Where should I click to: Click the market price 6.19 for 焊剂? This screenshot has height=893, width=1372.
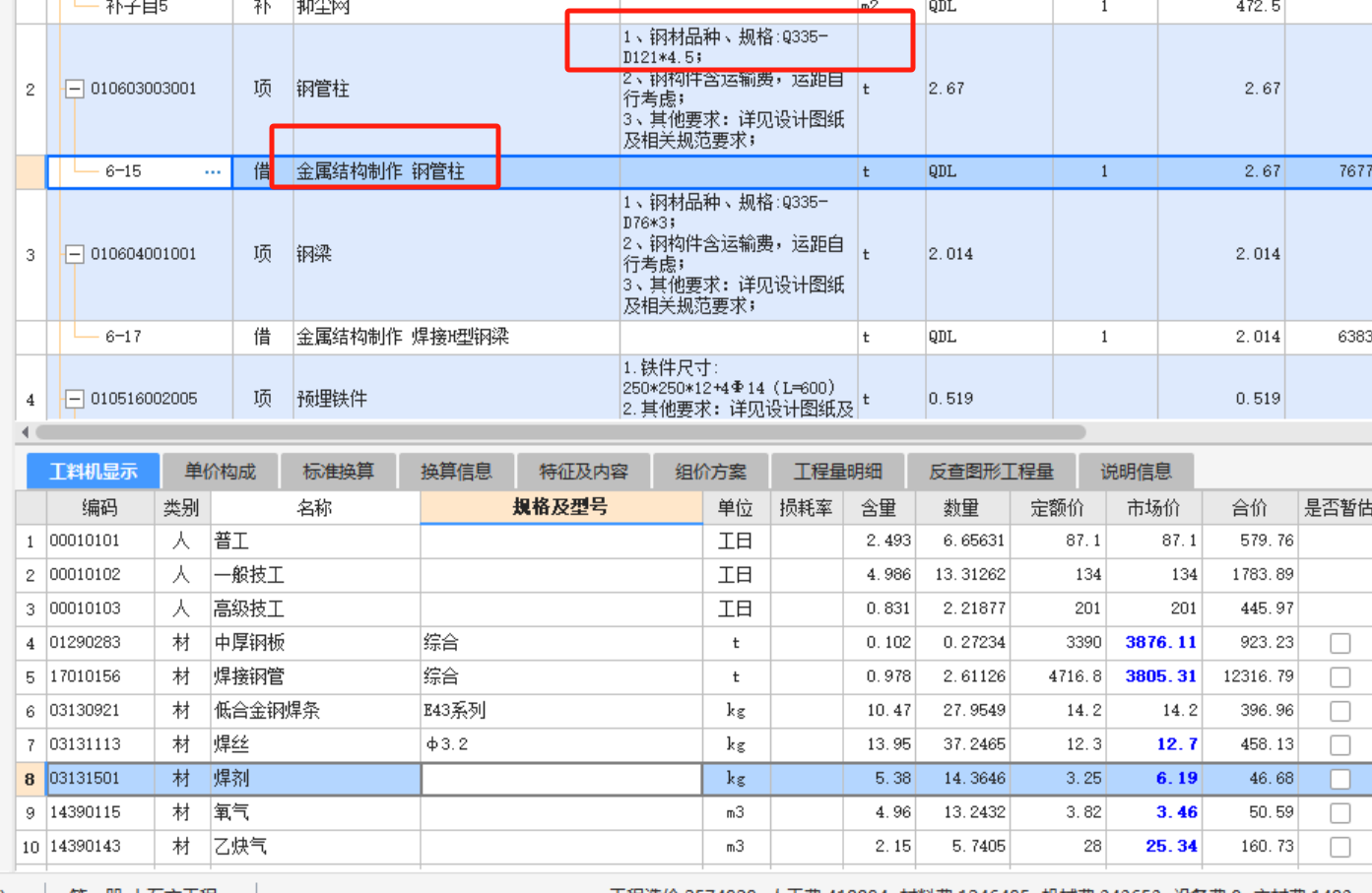click(1176, 779)
